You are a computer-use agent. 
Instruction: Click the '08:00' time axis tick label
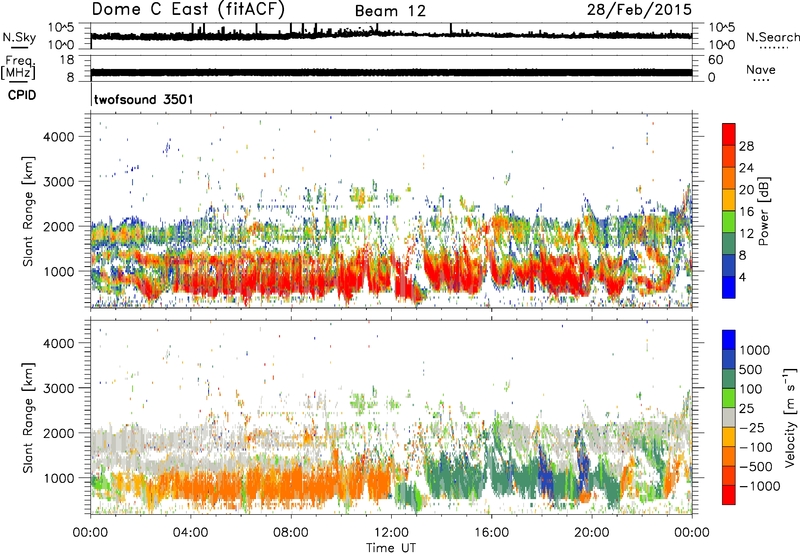pyautogui.click(x=291, y=533)
